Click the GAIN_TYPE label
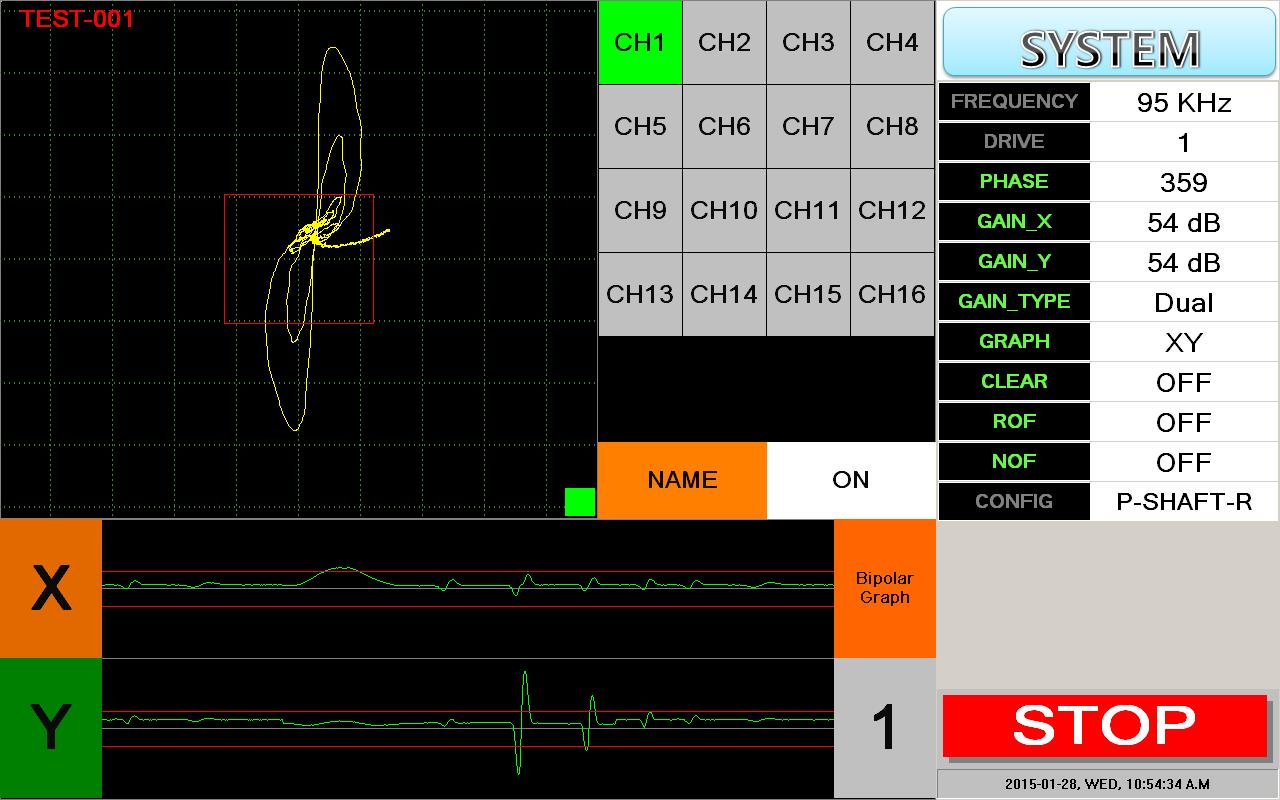This screenshot has height=800, width=1280. point(1014,302)
